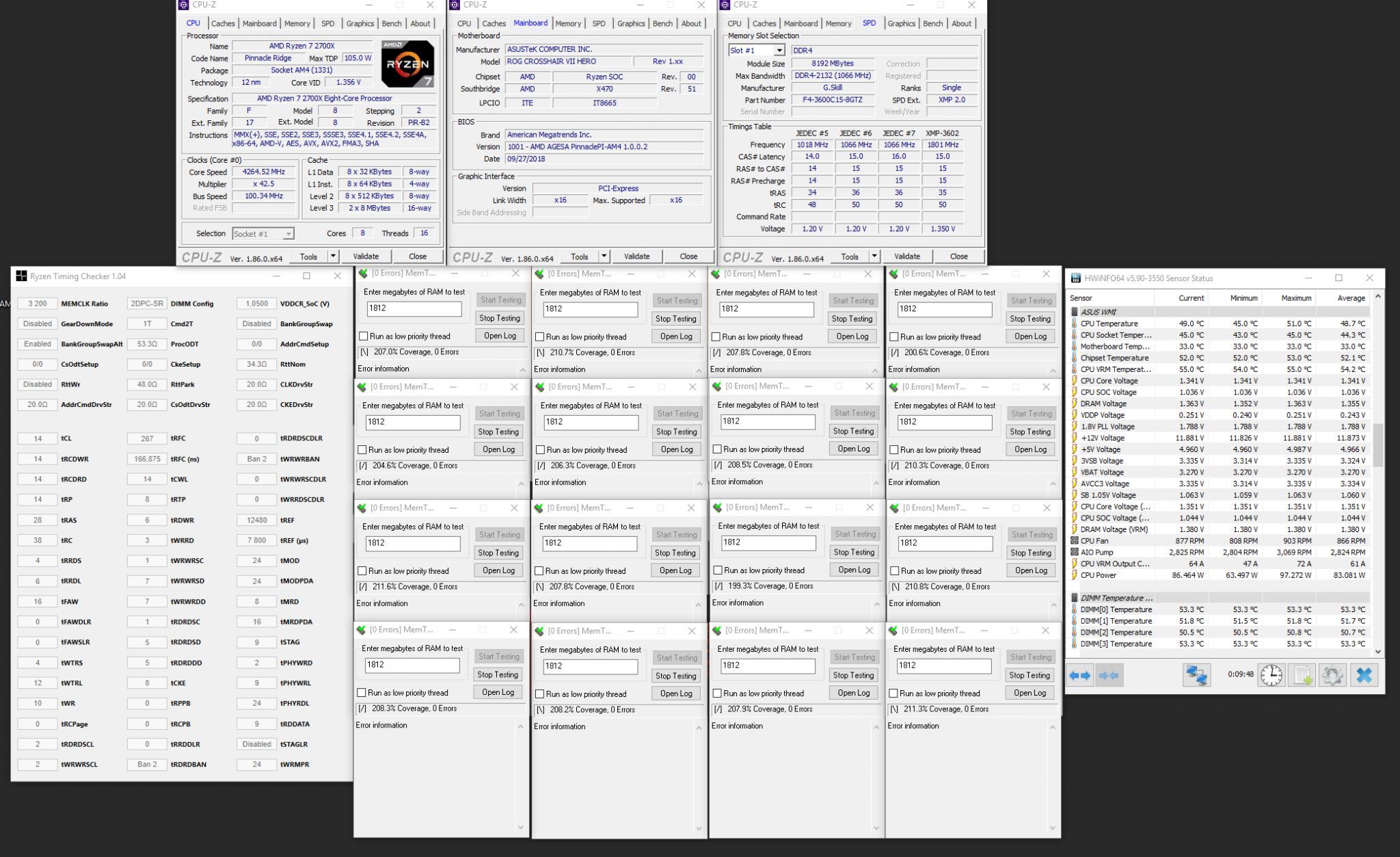Click HWiNFO collapse columns arrows icon
This screenshot has height=857, width=1400.
(1108, 675)
